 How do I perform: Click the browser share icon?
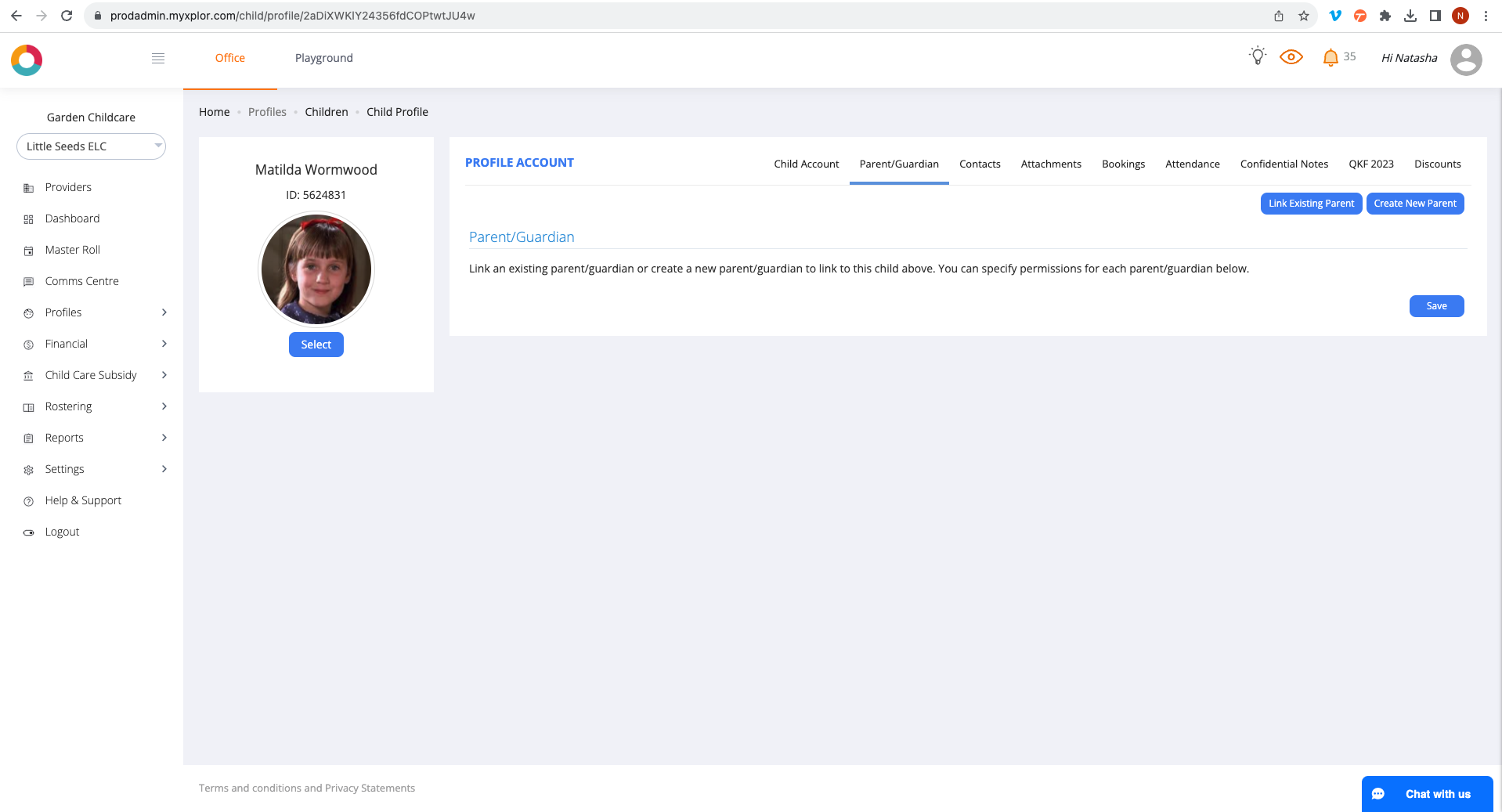point(1279,16)
